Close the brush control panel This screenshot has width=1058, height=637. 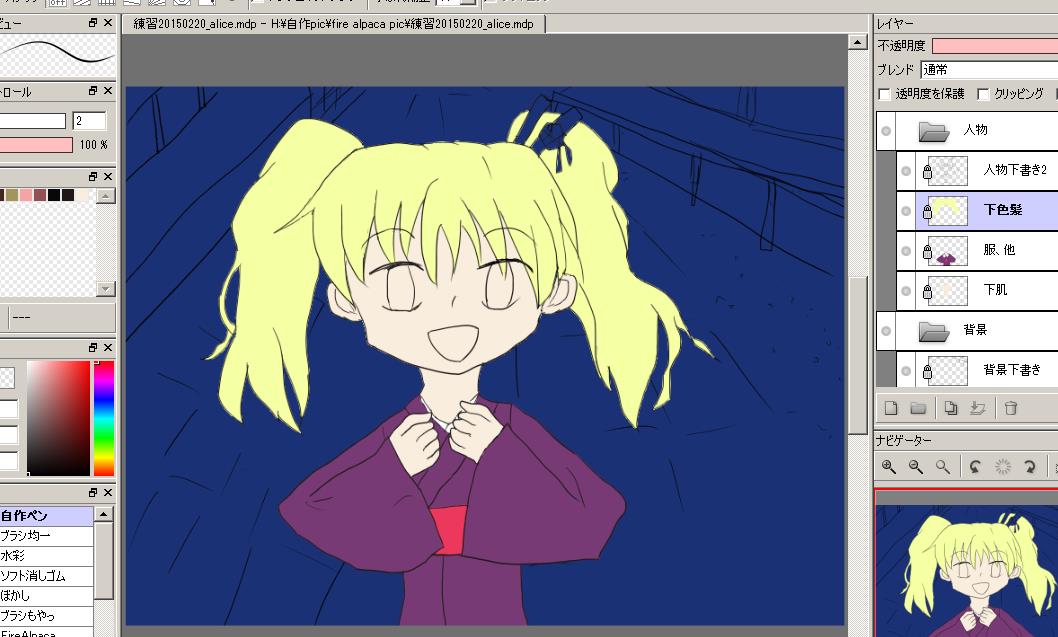tap(108, 90)
